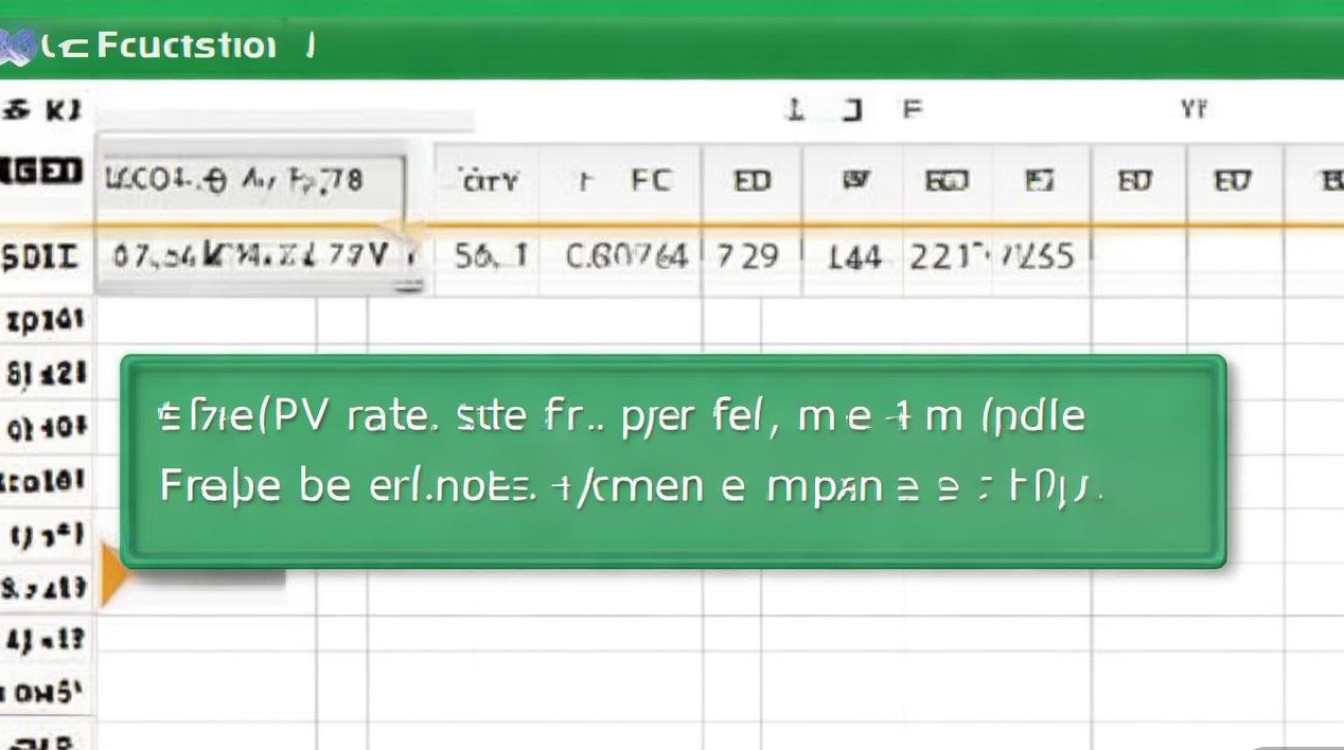Screen dimensions: 1344x750
Task: Select the Fcuctstion title bar label
Action: (x=175, y=45)
